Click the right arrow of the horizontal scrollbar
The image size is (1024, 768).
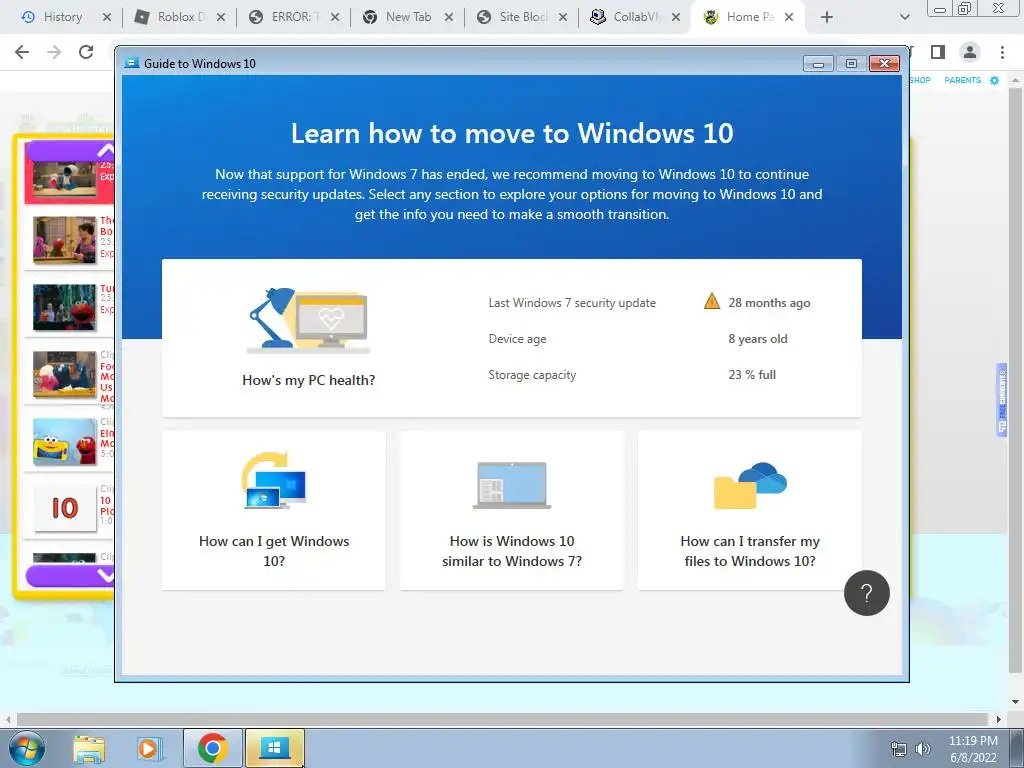(x=999, y=719)
